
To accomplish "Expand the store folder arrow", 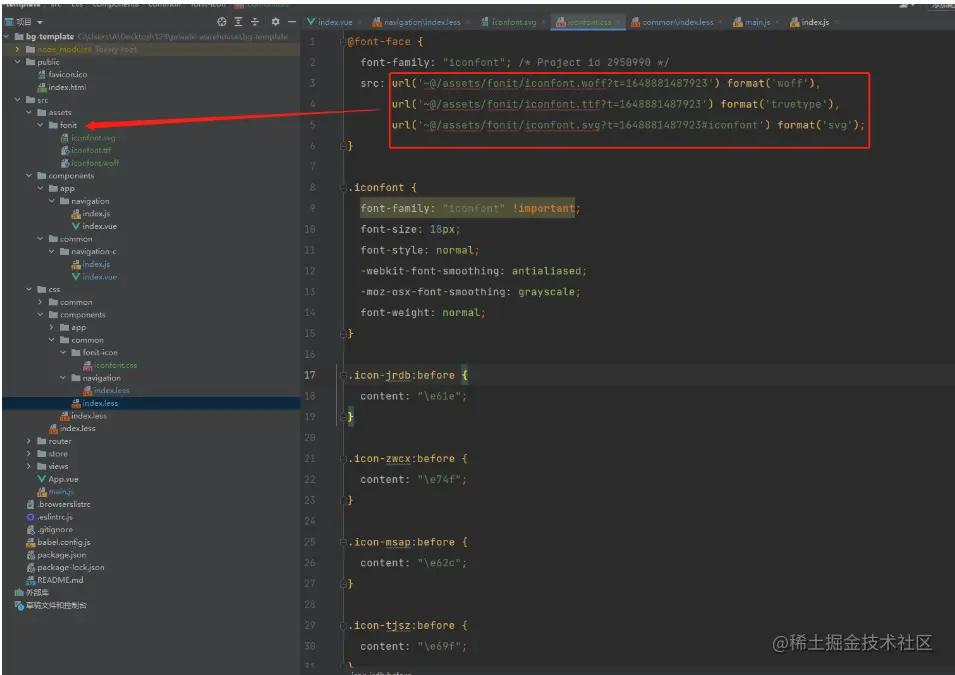I will 29,454.
